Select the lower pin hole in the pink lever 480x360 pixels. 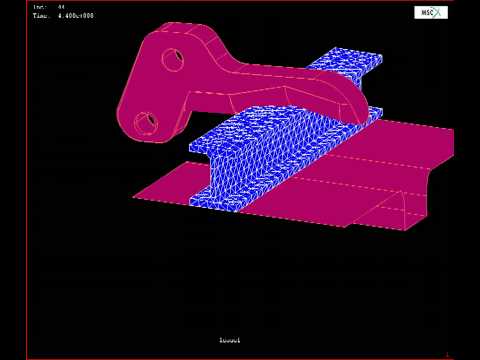pyautogui.click(x=146, y=123)
